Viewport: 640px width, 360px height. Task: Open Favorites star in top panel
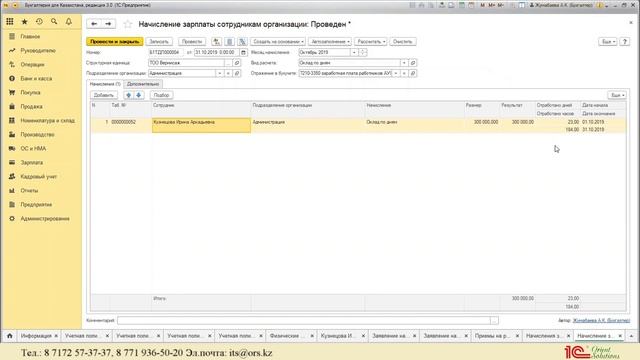[x=24, y=21]
